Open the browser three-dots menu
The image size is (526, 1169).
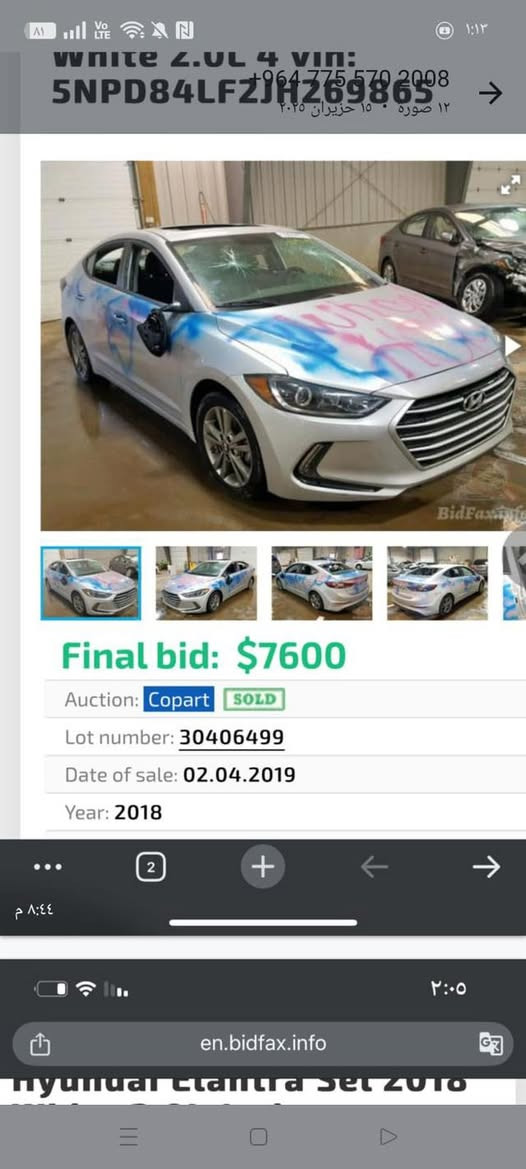click(48, 867)
